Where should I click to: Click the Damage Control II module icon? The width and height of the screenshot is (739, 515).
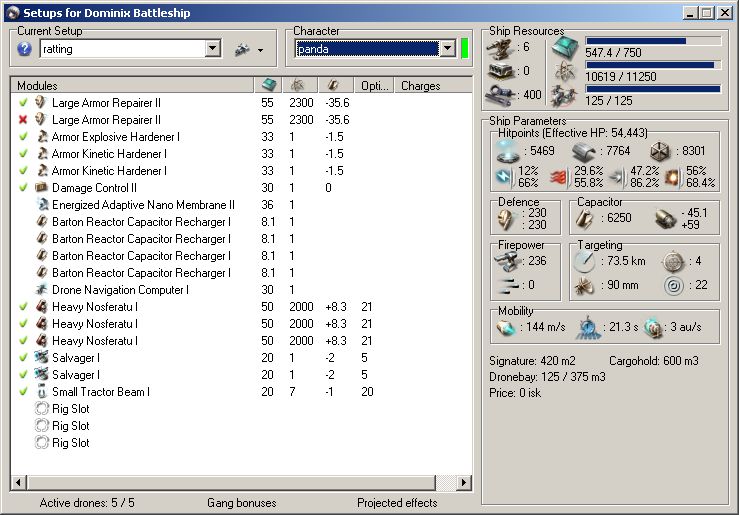pos(42,188)
